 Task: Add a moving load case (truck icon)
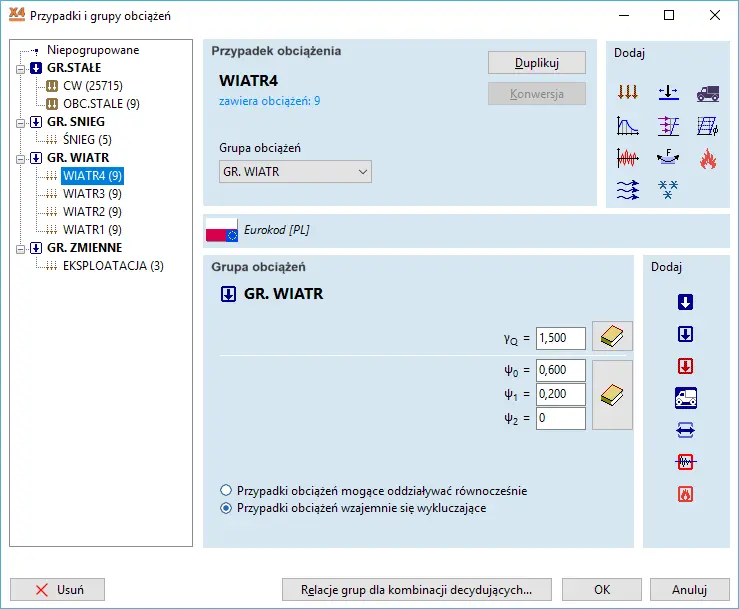coord(707,93)
